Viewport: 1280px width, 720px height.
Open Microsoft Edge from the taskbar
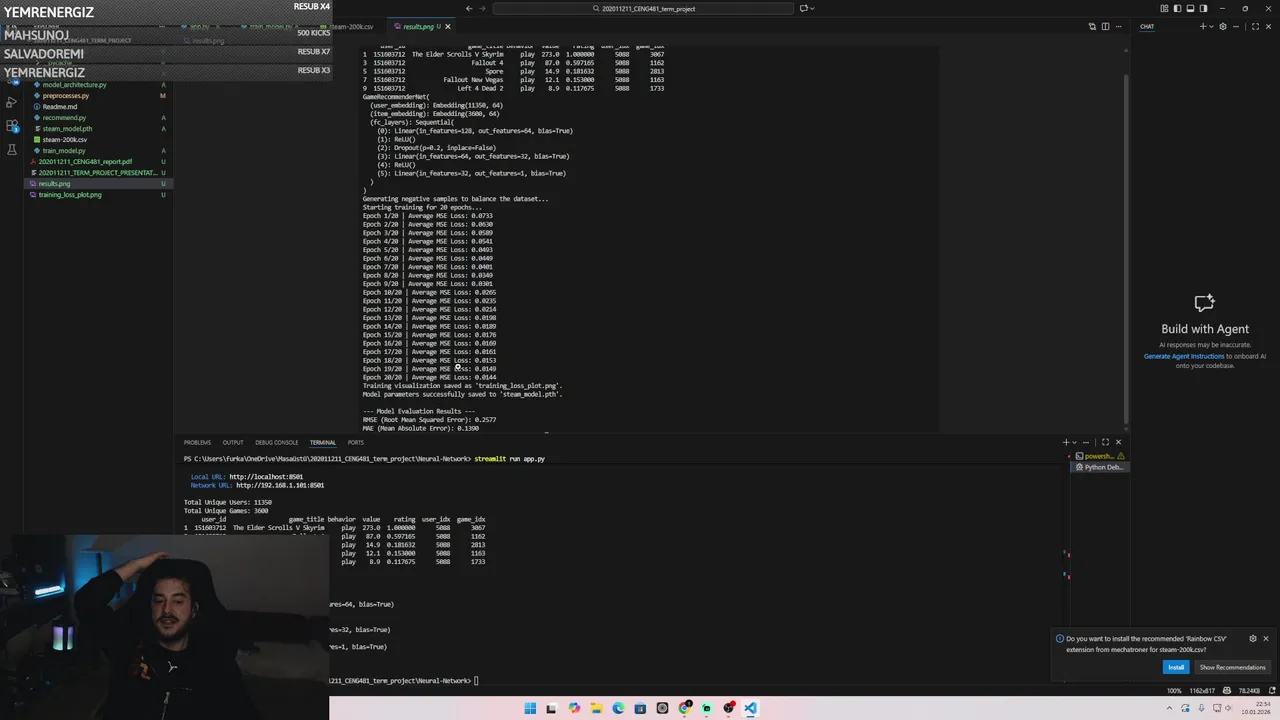(618, 708)
